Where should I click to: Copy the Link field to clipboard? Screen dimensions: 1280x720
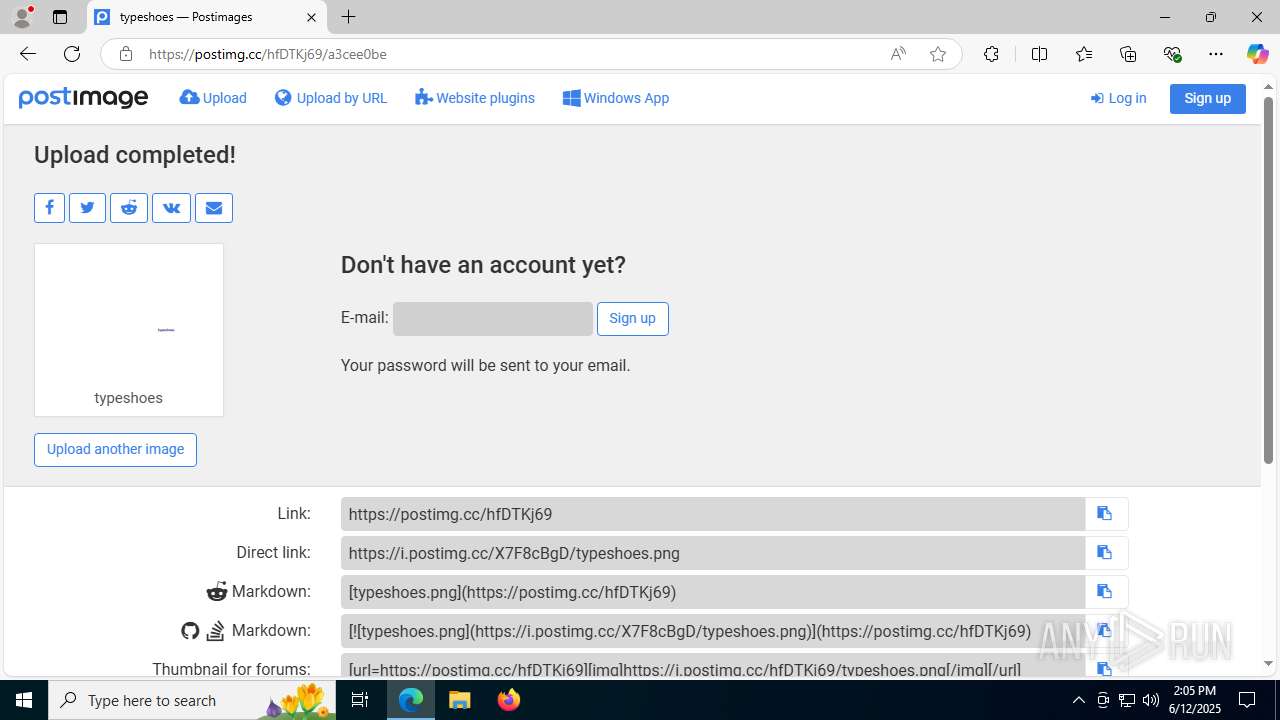coord(1105,514)
